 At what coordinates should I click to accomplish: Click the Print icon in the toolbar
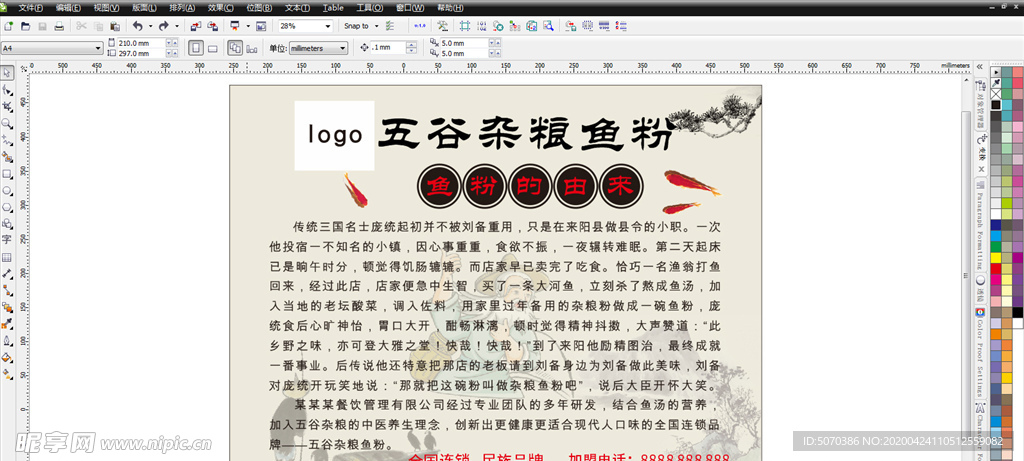tap(60, 25)
